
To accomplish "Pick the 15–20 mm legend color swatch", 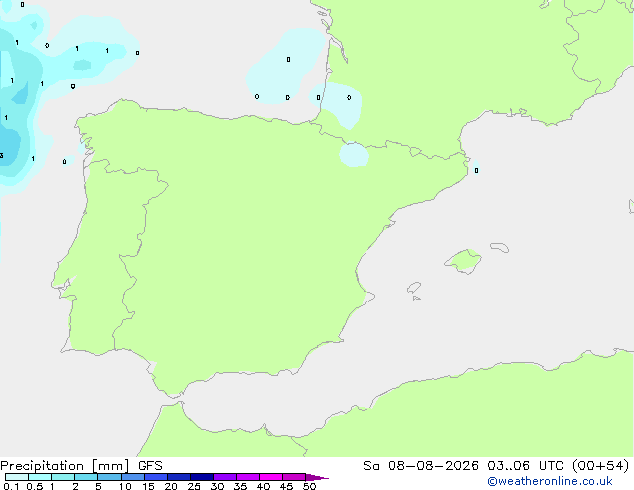I will (156, 477).
